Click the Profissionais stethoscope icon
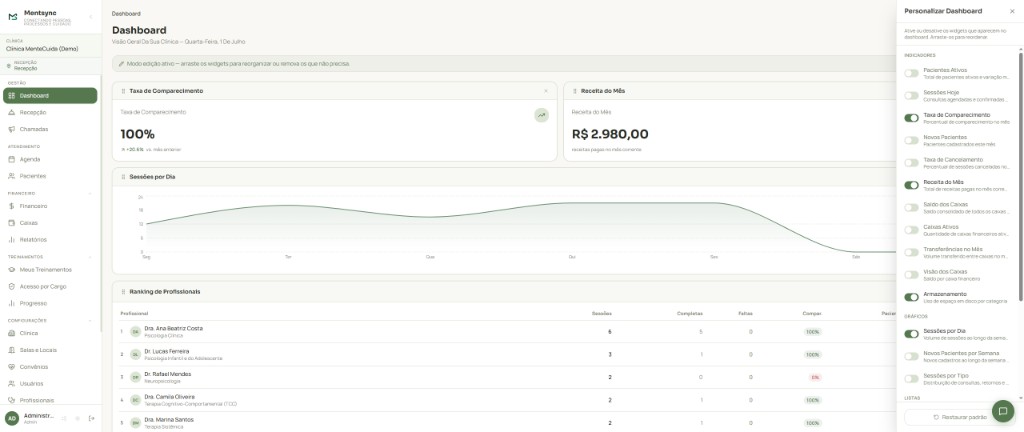This screenshot has height=432, width=1024. click(12, 400)
